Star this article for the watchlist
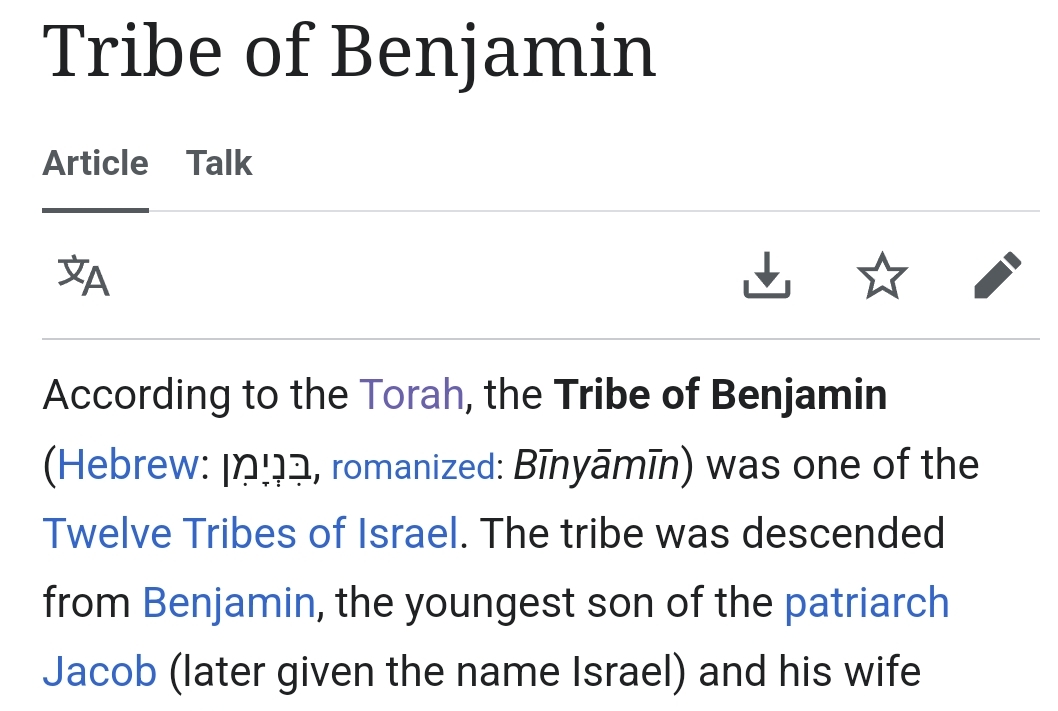 pos(883,276)
